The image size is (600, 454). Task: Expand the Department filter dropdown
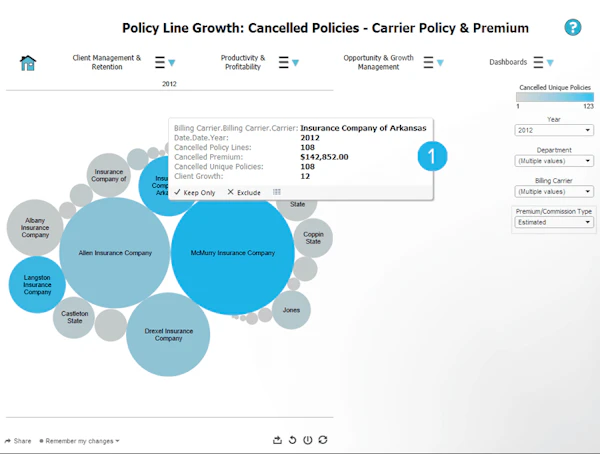click(554, 161)
